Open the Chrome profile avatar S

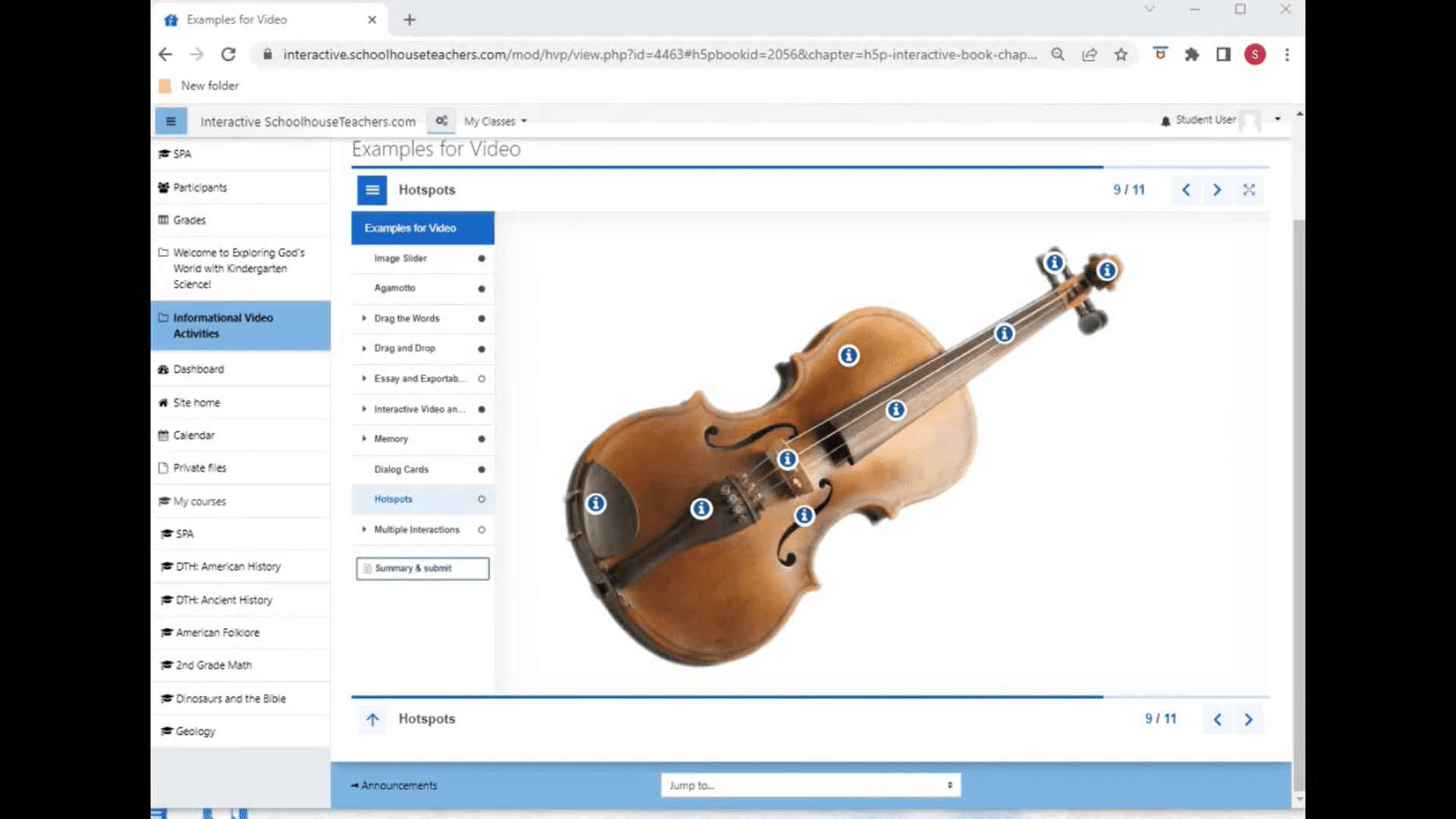click(x=1255, y=55)
